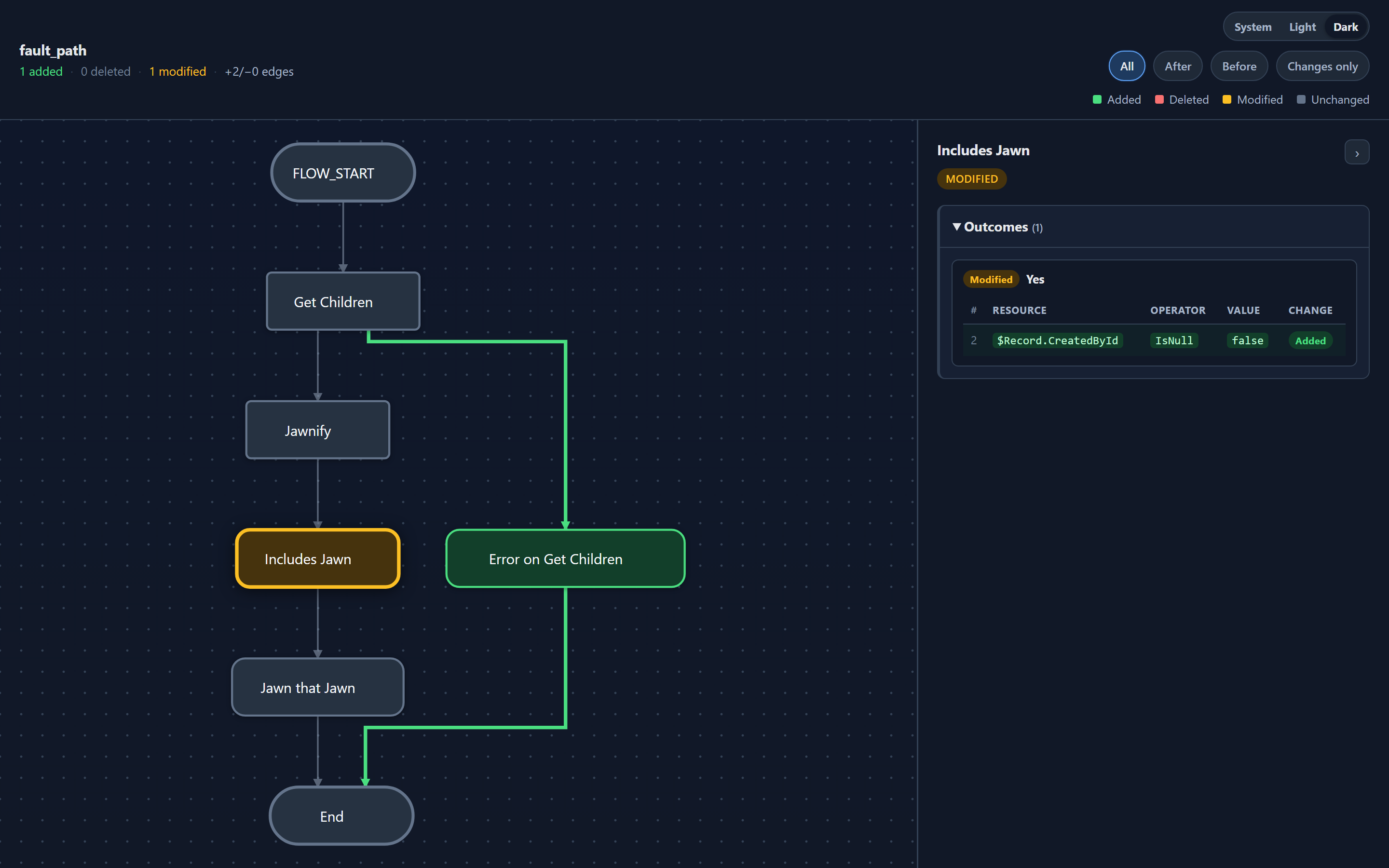
Task: Click the fault_path flow title
Action: point(53,51)
